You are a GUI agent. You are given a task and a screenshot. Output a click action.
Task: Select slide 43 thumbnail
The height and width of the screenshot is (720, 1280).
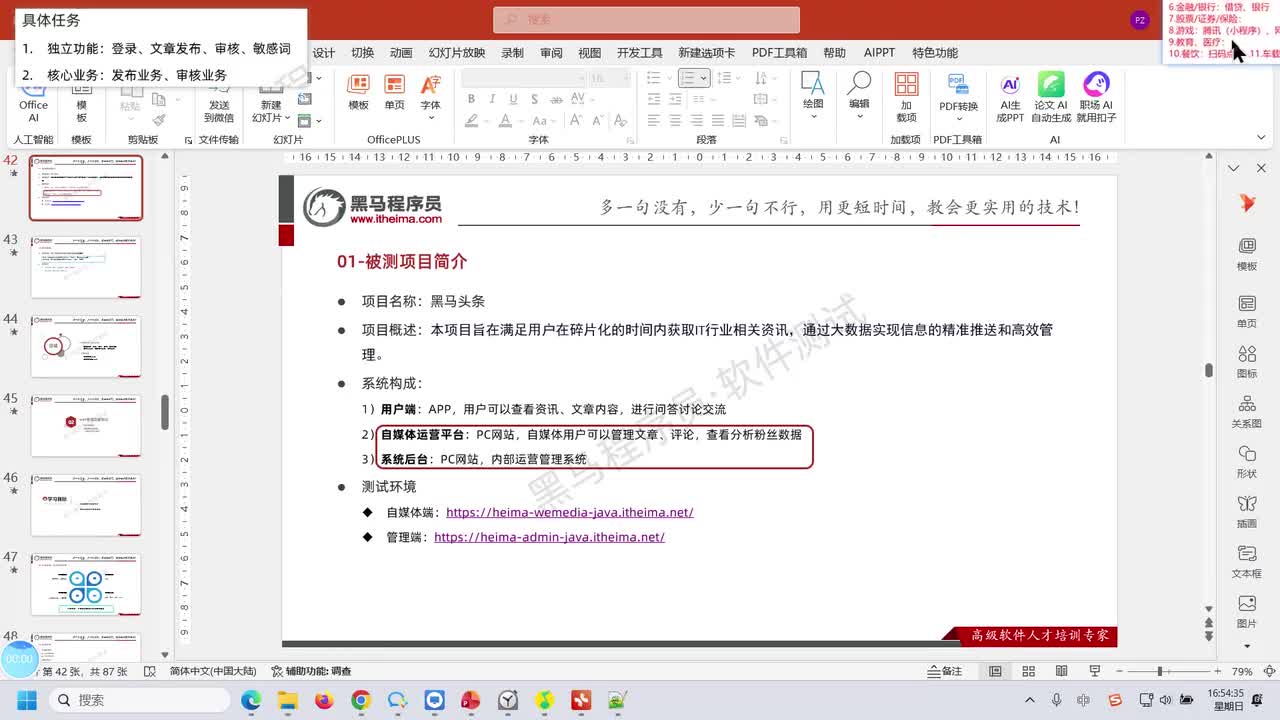coord(86,267)
